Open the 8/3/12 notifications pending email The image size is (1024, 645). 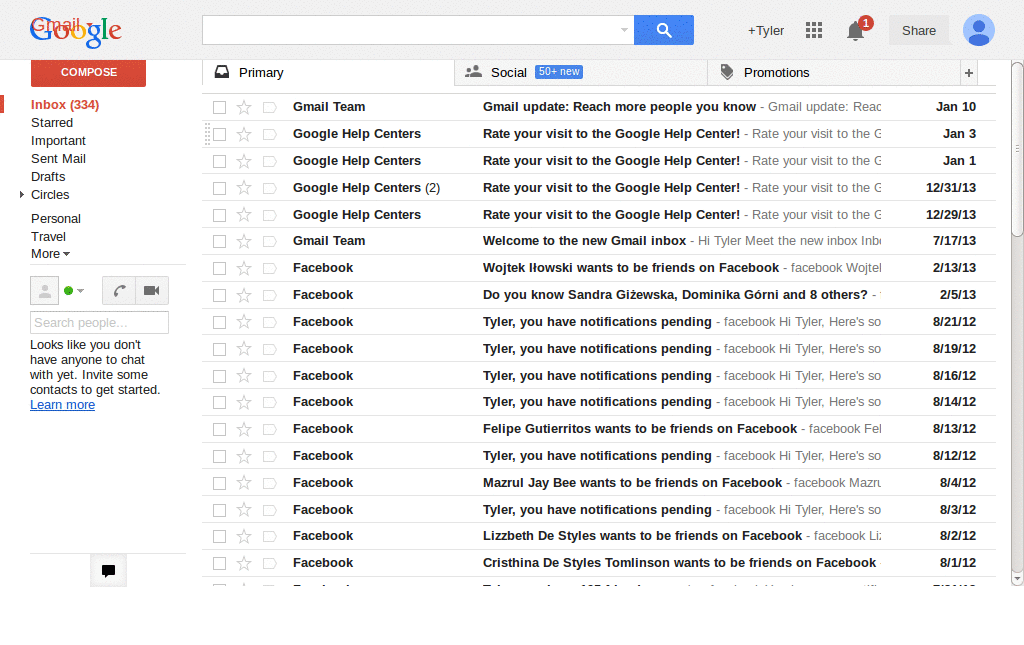(598, 510)
